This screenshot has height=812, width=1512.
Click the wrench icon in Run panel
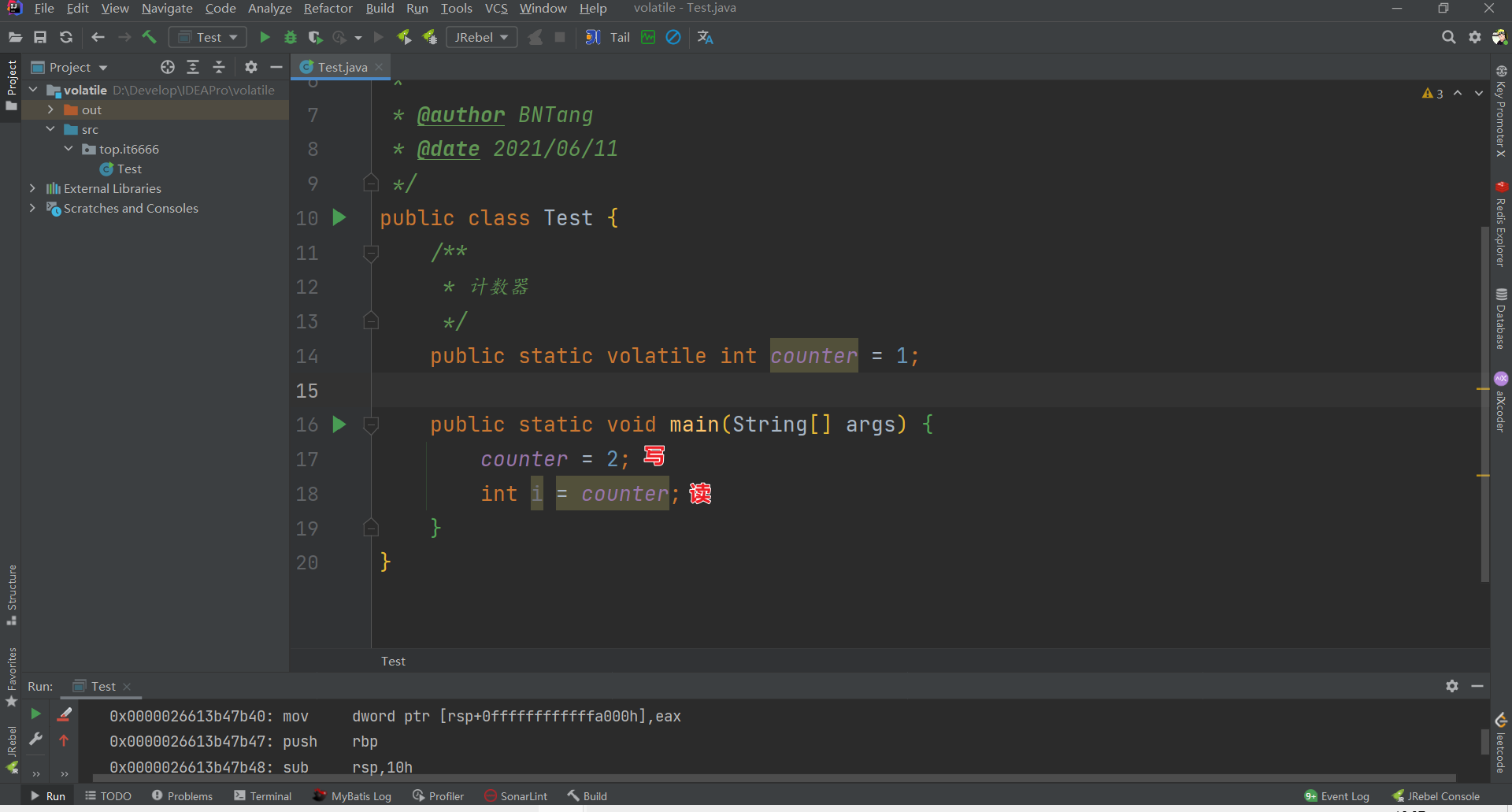pos(35,740)
